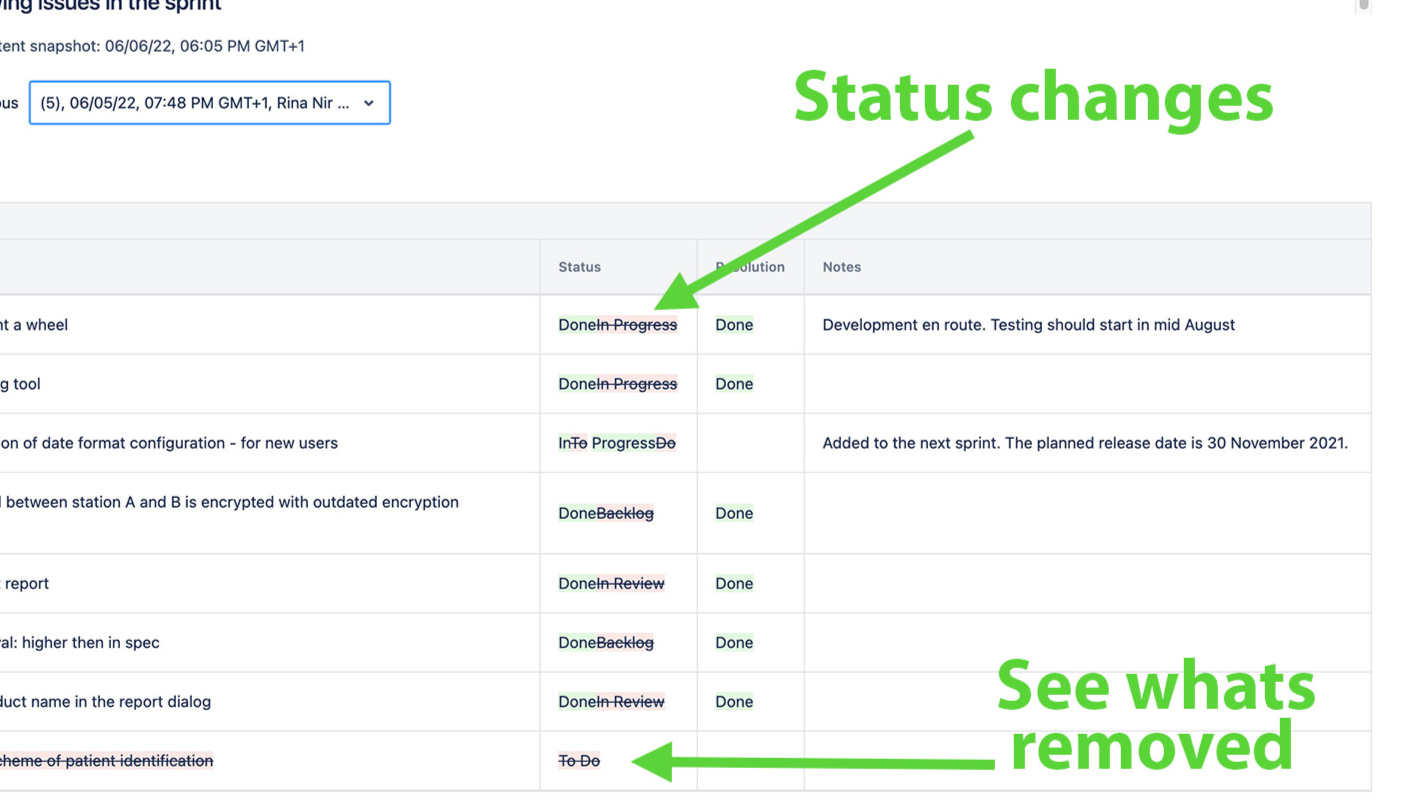Open the product name in report dialog issue
The width and height of the screenshot is (1425, 811).
tap(106, 701)
